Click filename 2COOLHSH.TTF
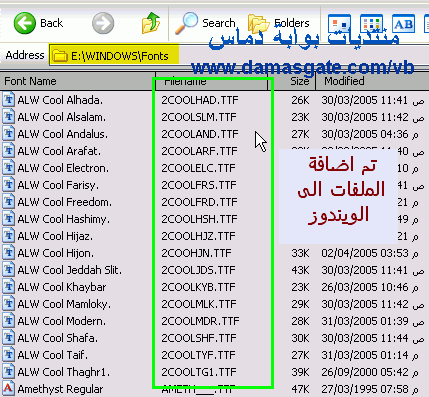The width and height of the screenshot is (429, 397). pyautogui.click(x=199, y=219)
